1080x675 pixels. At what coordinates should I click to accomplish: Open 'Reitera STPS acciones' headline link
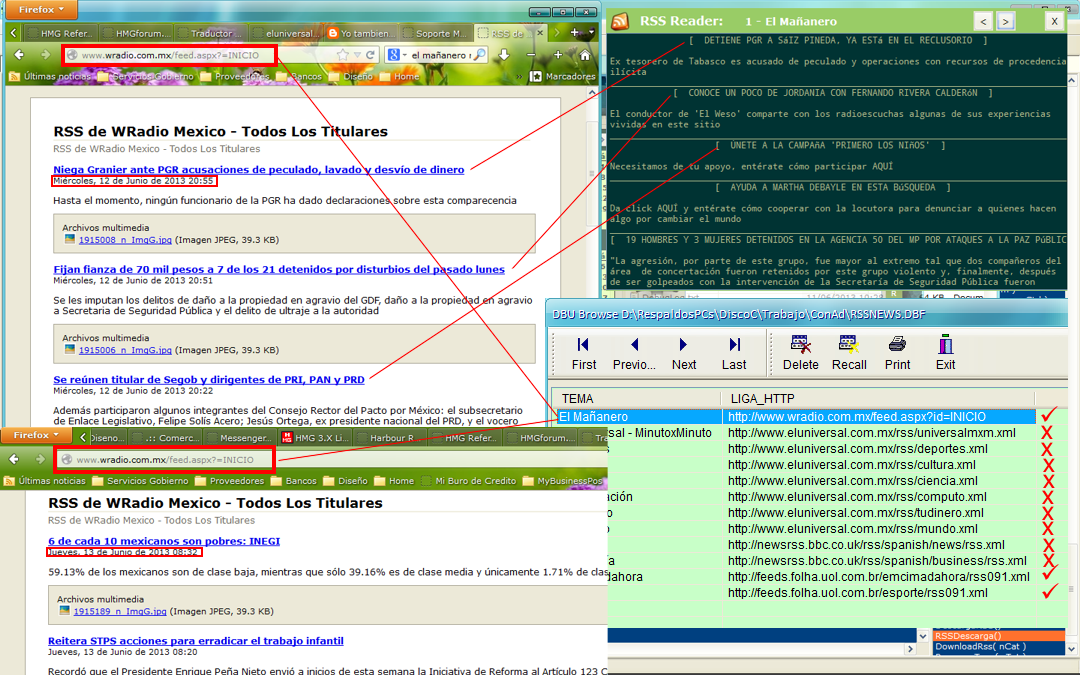(x=196, y=641)
